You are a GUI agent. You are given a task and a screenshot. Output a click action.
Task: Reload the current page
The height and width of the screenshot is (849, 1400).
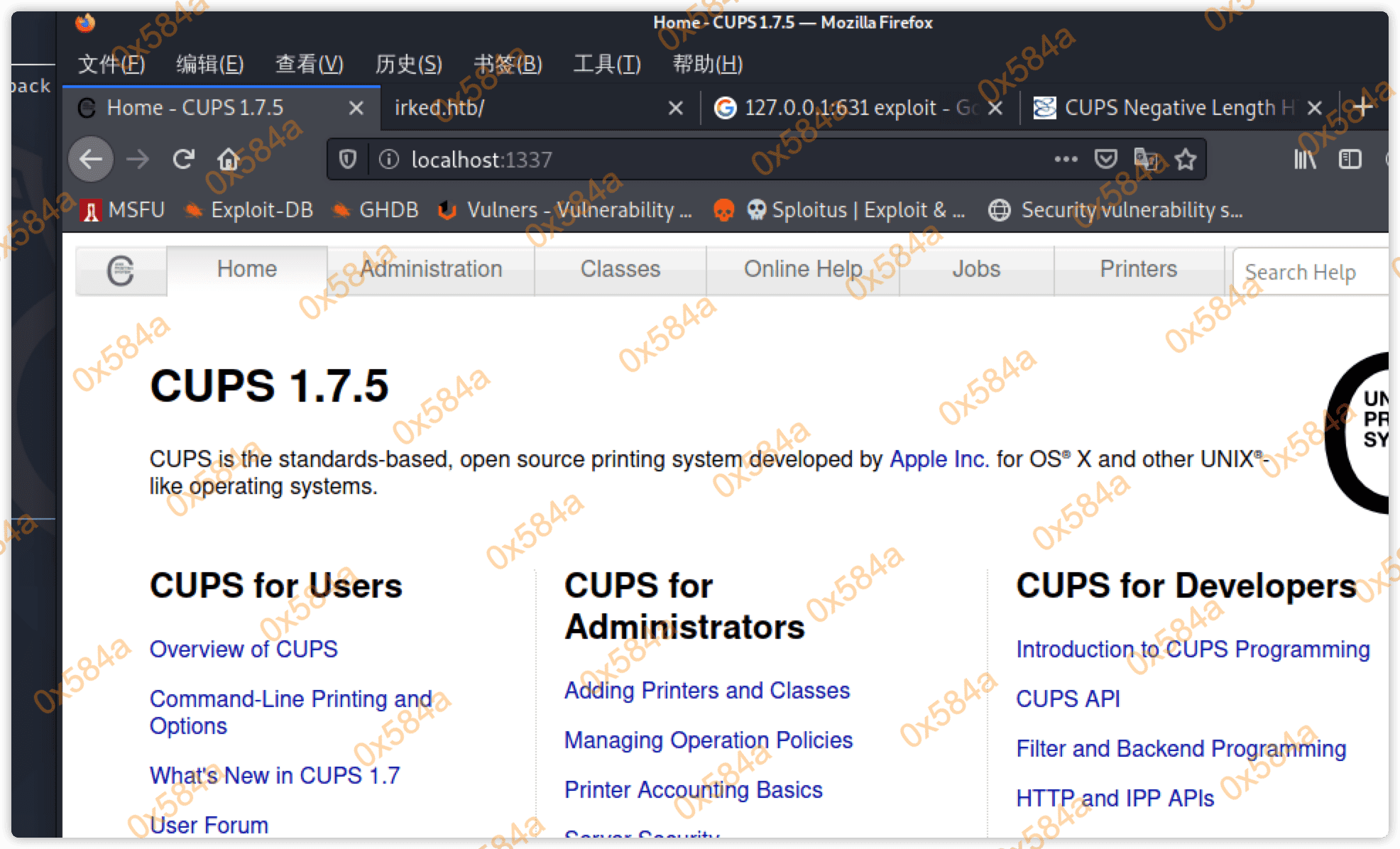point(183,159)
